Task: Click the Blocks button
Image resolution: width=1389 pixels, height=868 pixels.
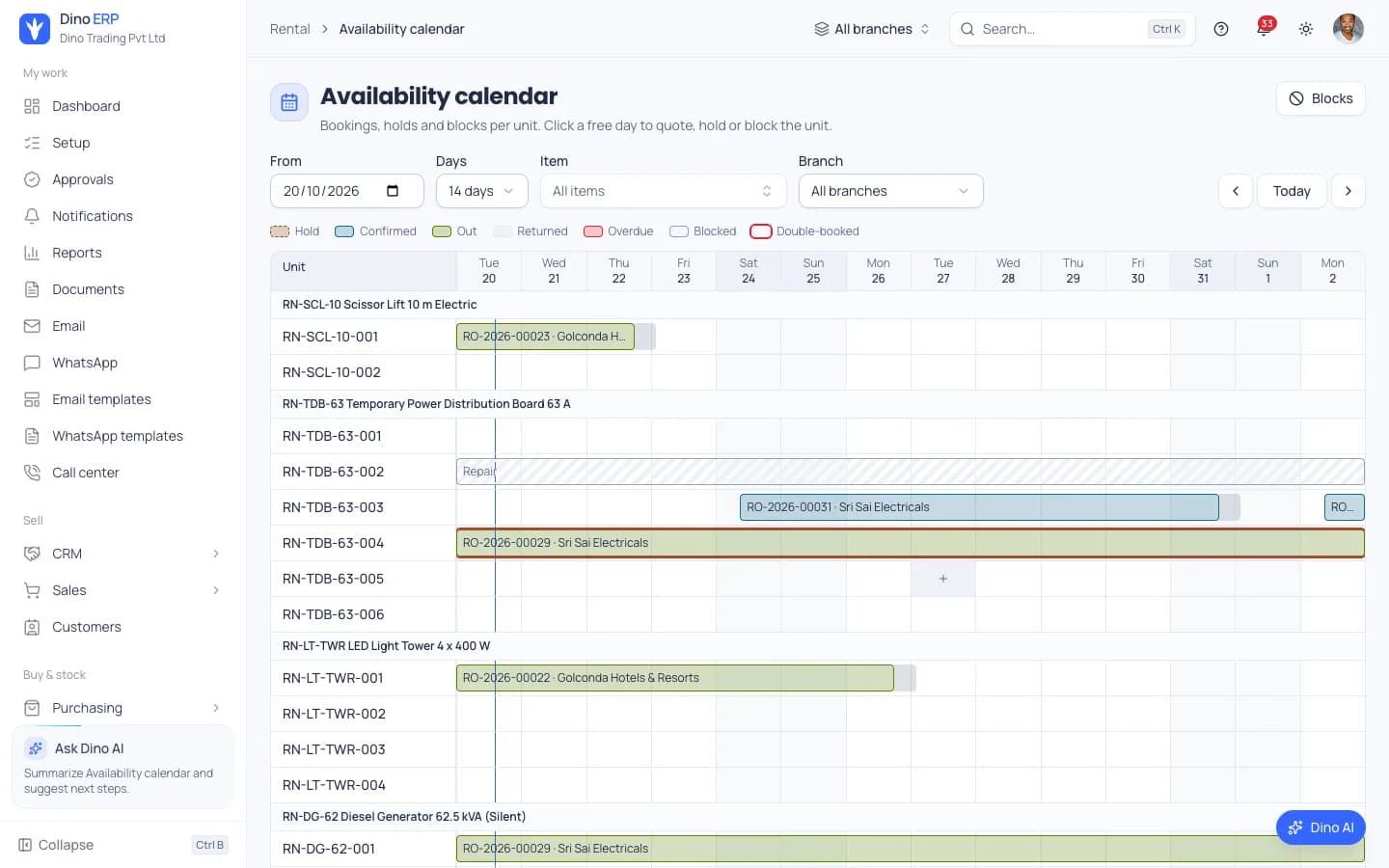Action: pyautogui.click(x=1321, y=98)
